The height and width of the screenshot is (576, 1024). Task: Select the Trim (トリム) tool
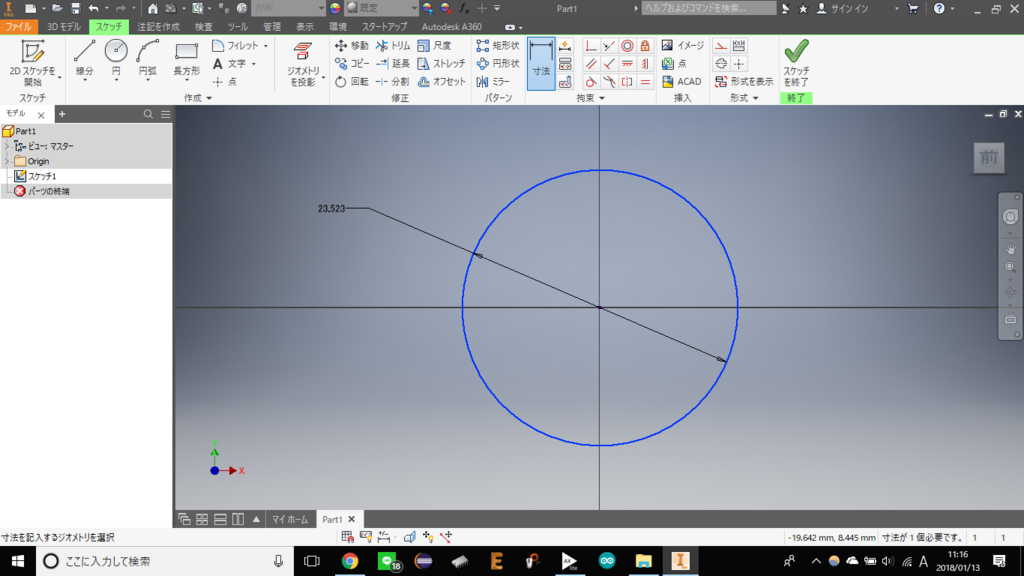coord(393,46)
